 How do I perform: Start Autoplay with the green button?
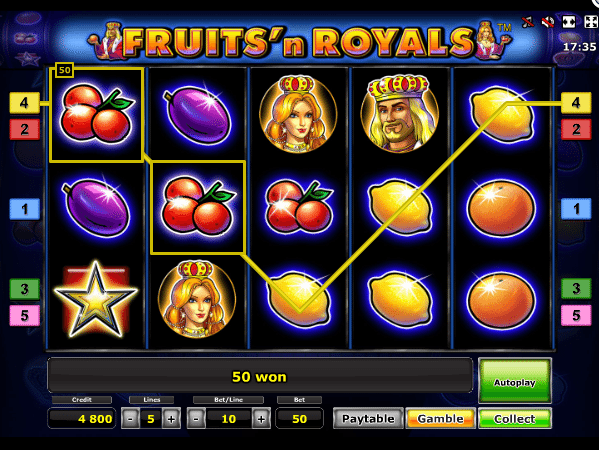click(x=515, y=381)
